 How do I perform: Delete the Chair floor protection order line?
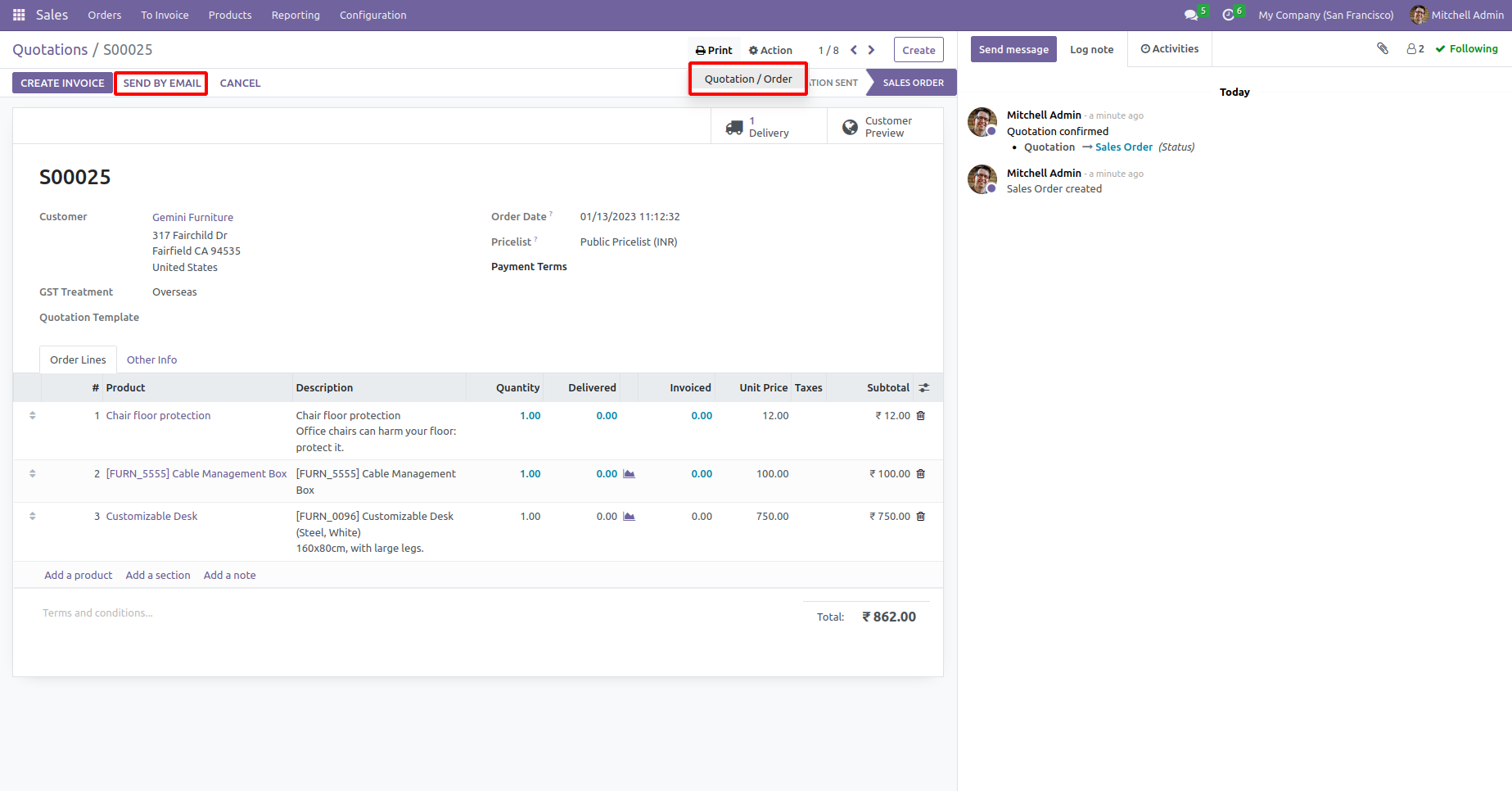click(x=921, y=416)
